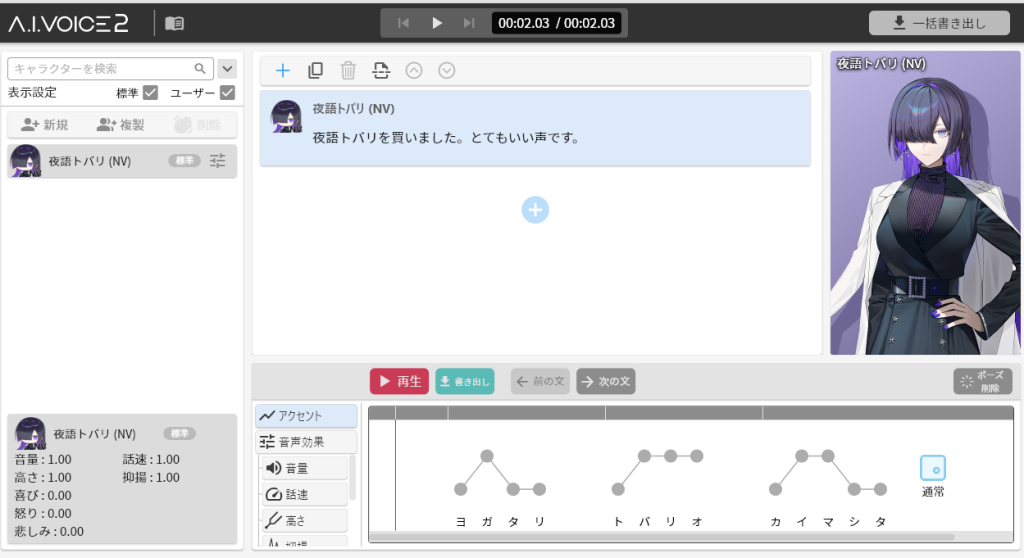Viewport: 1024px width, 558px height.
Task: Open the 音量 parameter tab
Action: point(305,468)
